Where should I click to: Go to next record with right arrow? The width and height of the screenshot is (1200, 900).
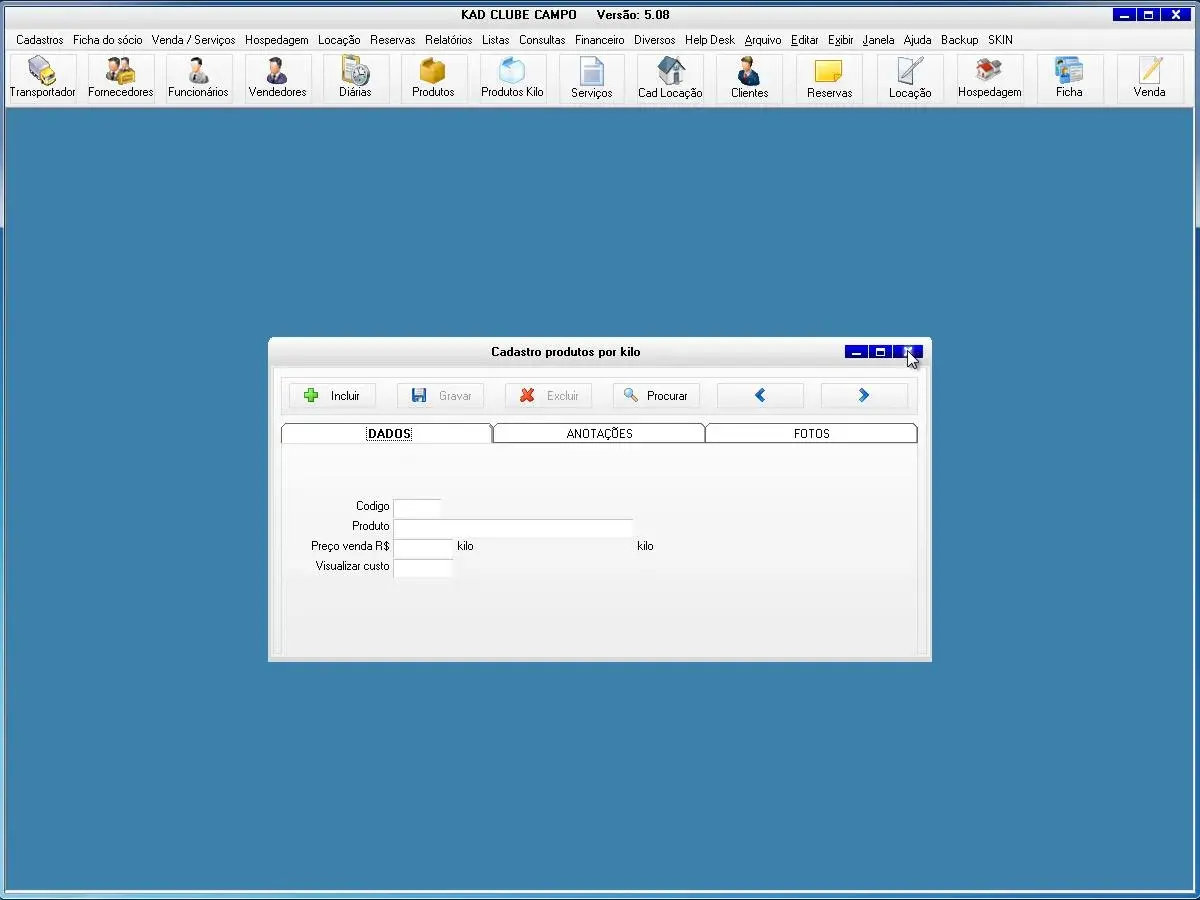click(864, 396)
